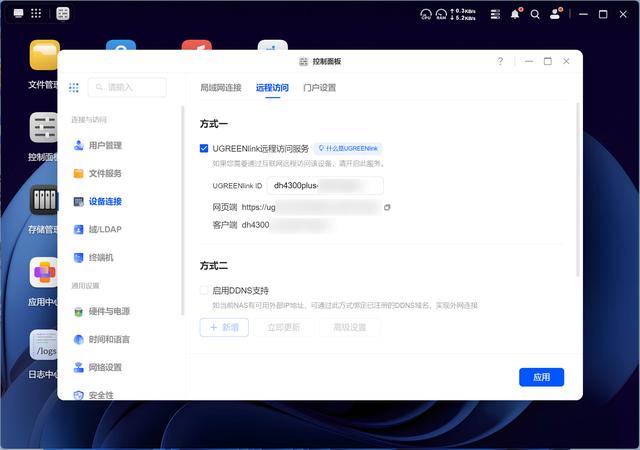
Task: Click the 新增 add button
Action: point(224,327)
